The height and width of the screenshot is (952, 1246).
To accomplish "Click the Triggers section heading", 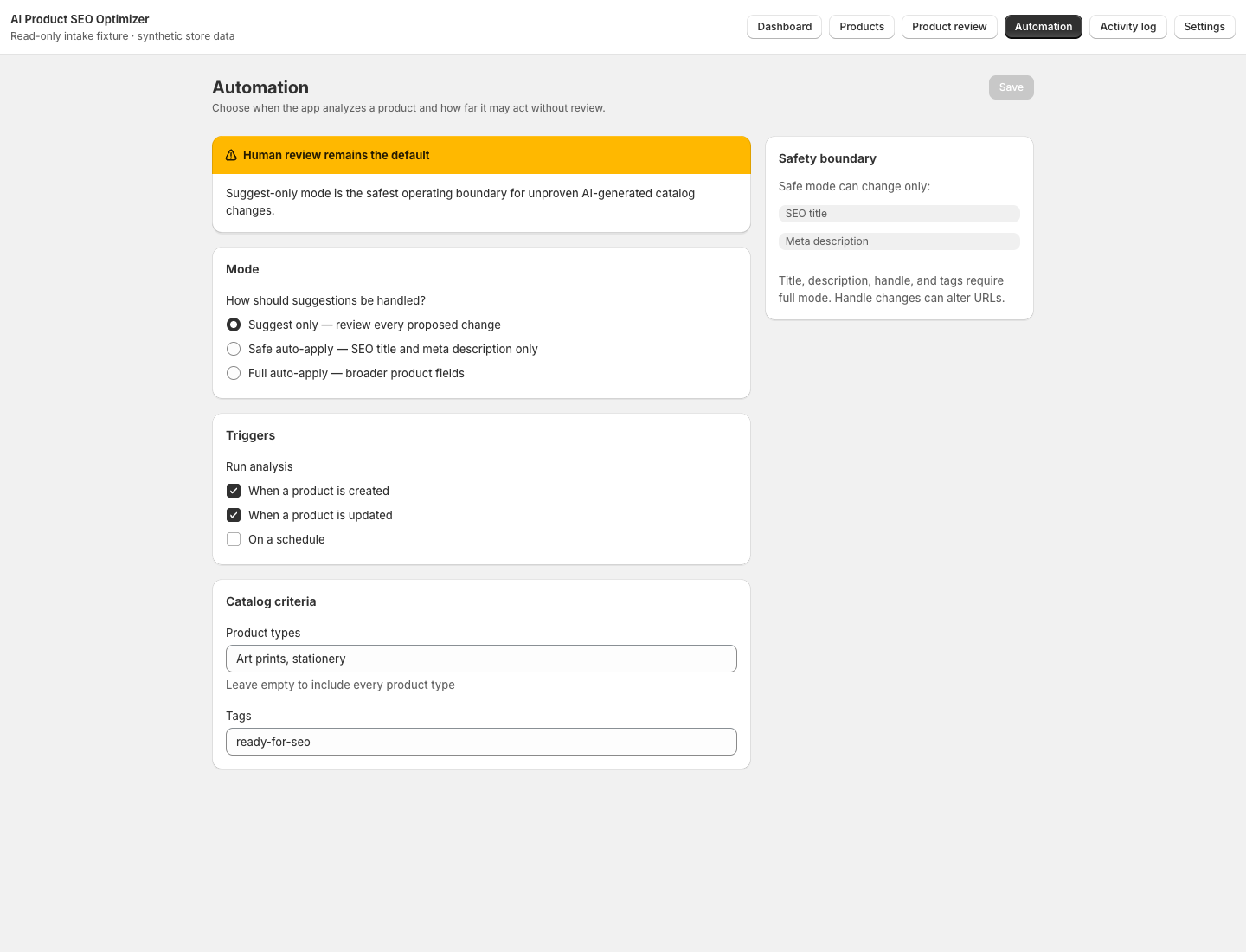I will 250,435.
